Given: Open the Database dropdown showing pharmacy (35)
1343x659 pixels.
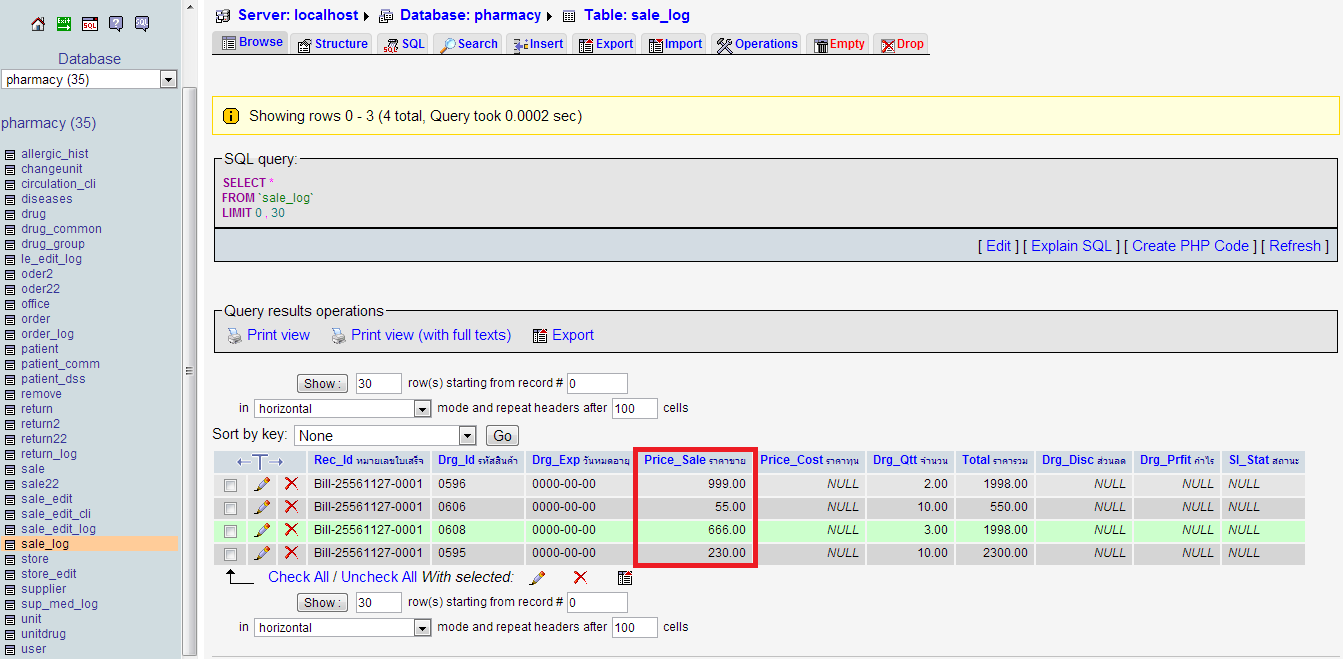Looking at the screenshot, I should [89, 79].
